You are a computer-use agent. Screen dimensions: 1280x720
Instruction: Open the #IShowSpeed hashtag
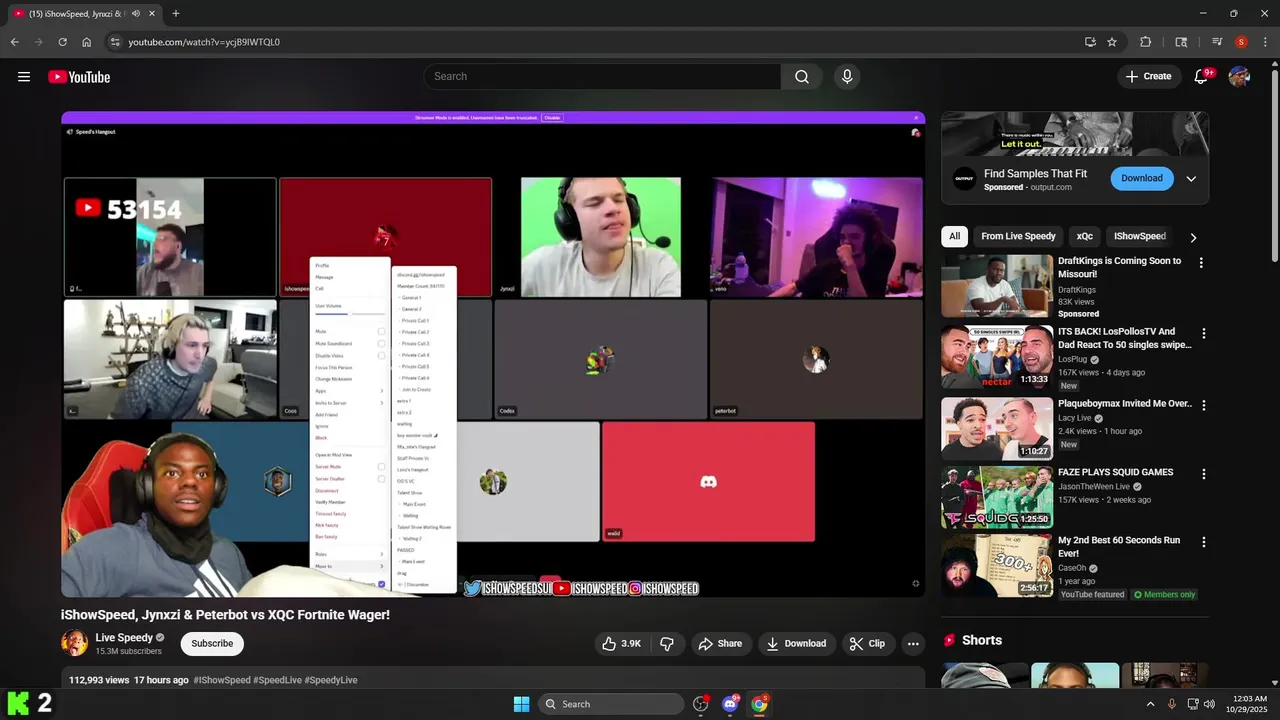[222, 680]
